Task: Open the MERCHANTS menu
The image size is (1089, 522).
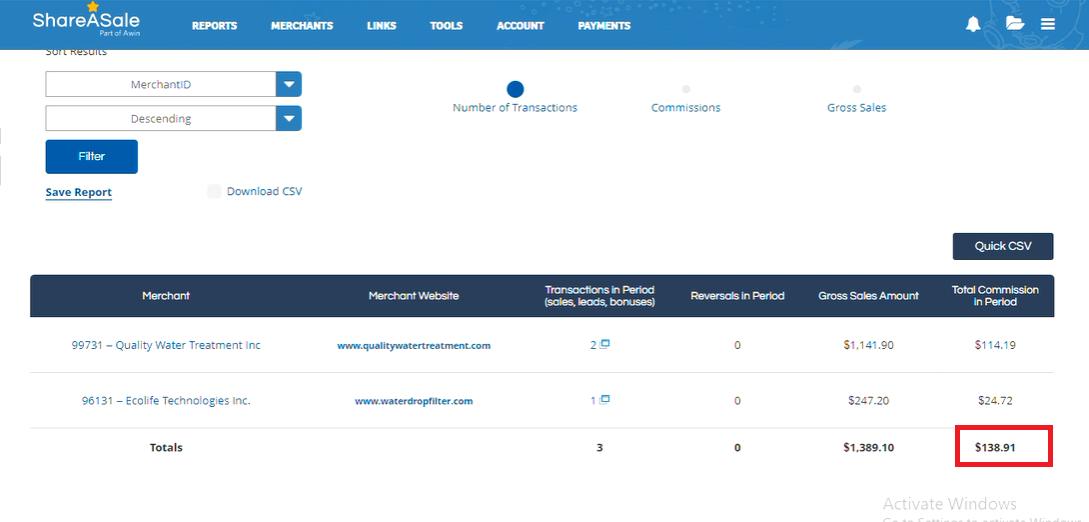Action: point(302,26)
